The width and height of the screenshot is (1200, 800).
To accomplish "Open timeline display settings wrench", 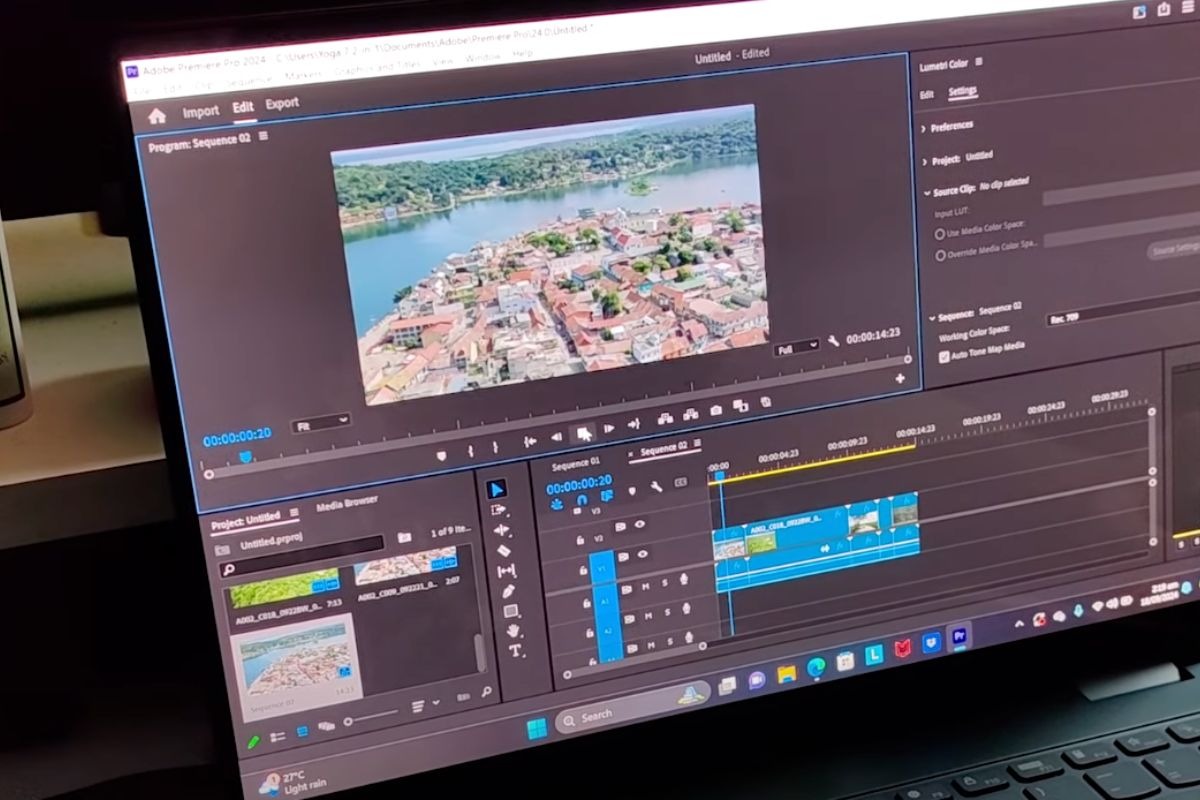I will (x=656, y=487).
